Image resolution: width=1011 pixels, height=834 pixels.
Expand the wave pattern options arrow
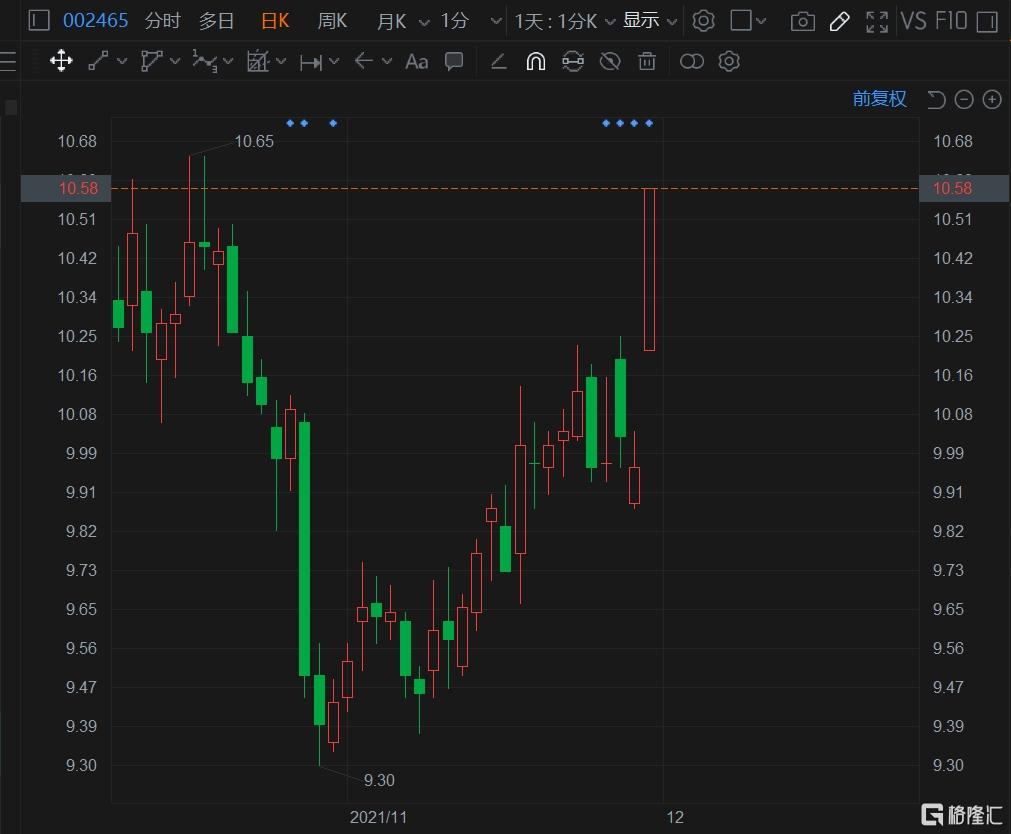tap(228, 62)
